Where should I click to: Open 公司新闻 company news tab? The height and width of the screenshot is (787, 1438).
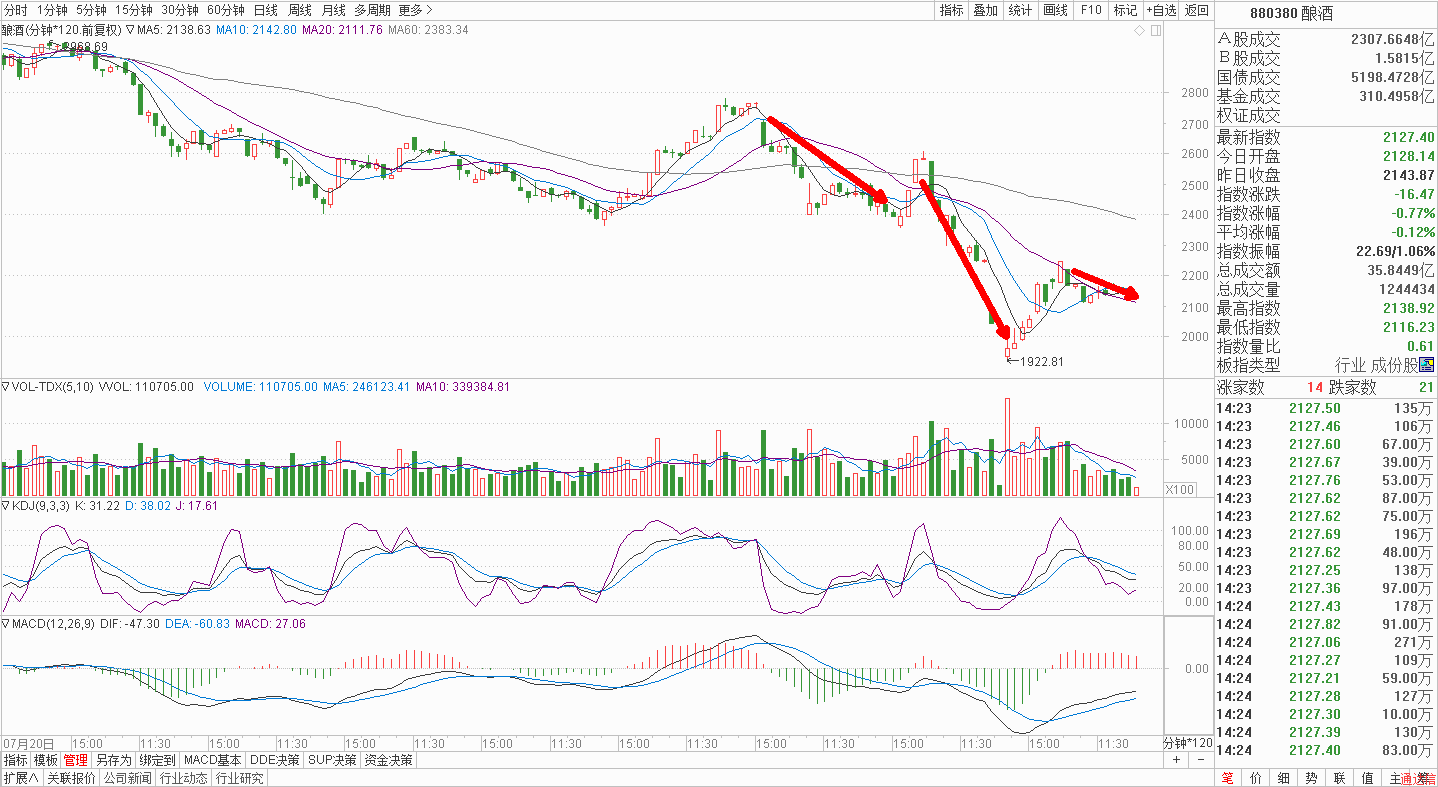pos(127,778)
